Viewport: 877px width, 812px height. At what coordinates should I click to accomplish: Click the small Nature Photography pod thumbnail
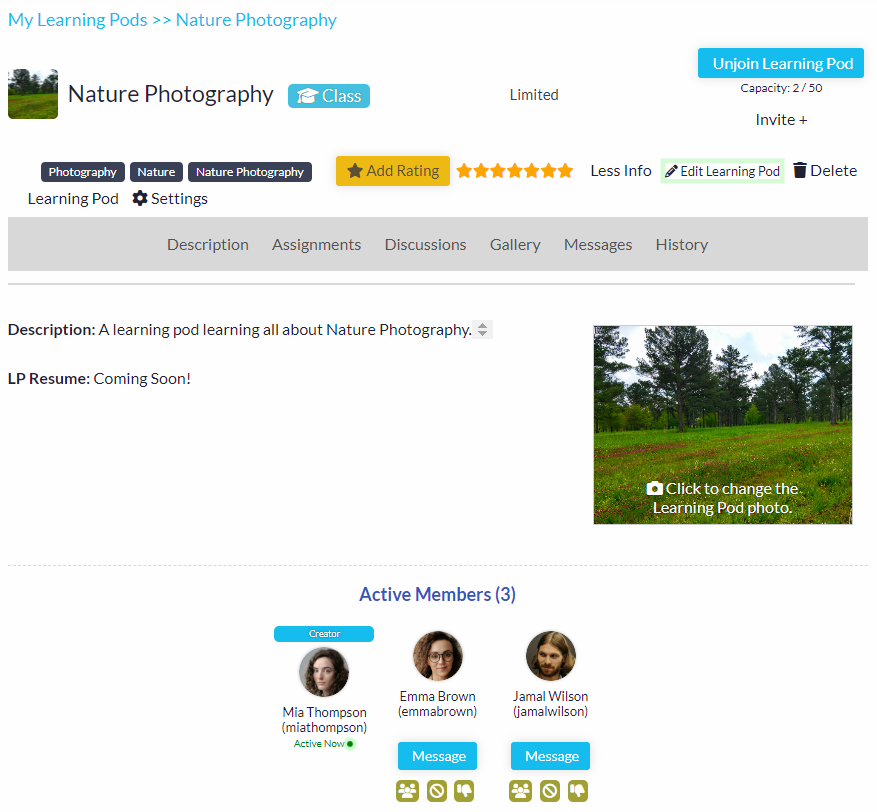(33, 94)
